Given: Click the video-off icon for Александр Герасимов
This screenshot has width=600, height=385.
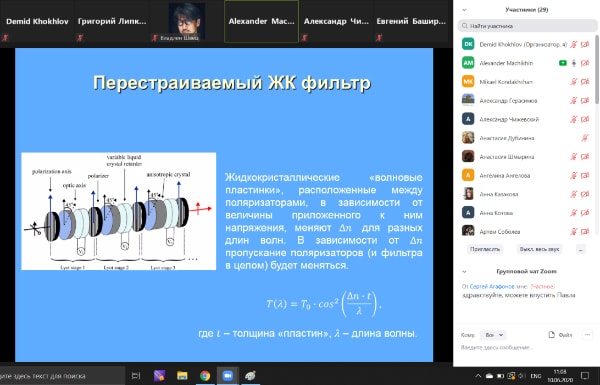Looking at the screenshot, I should [585, 101].
